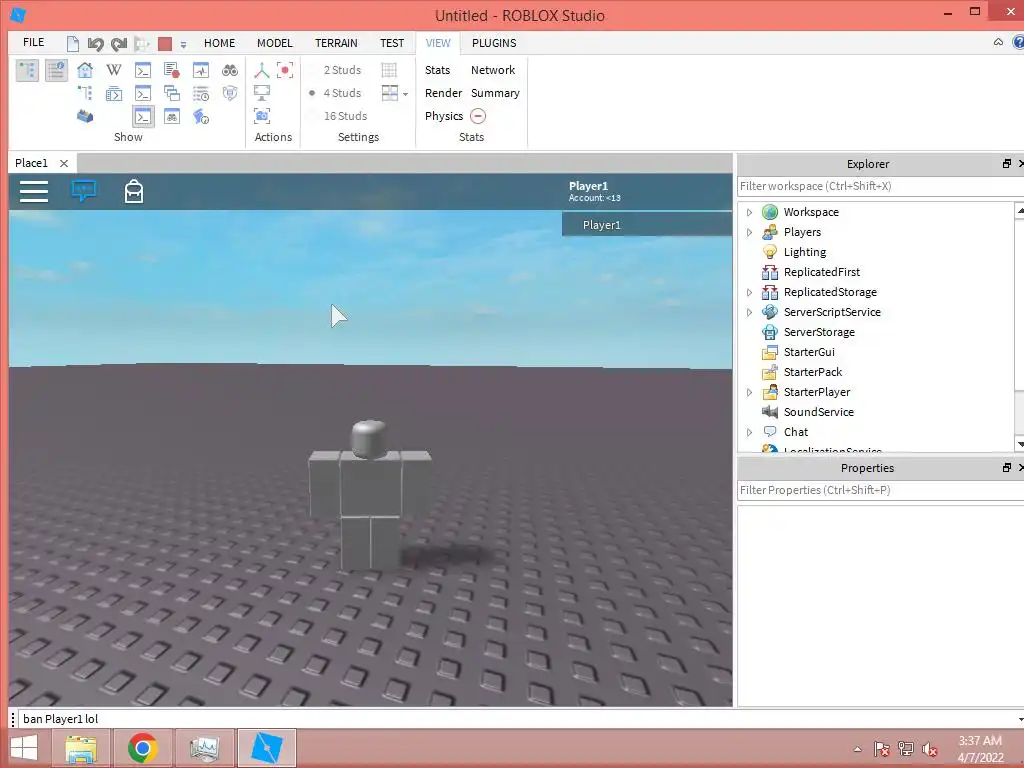This screenshot has height=768, width=1024.
Task: Toggle the highlighted Command Bar icon
Action: (x=143, y=116)
